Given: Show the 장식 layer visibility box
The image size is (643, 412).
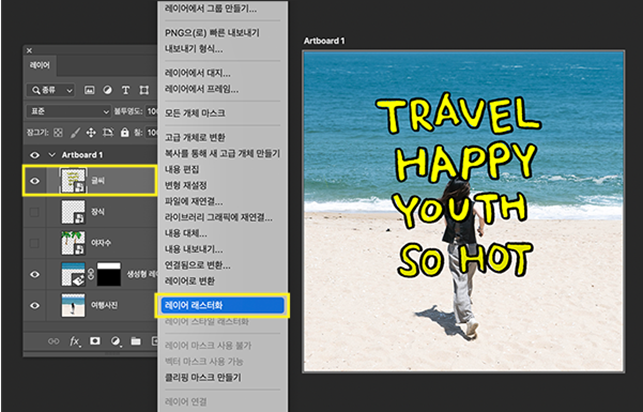Looking at the screenshot, I should [36, 212].
